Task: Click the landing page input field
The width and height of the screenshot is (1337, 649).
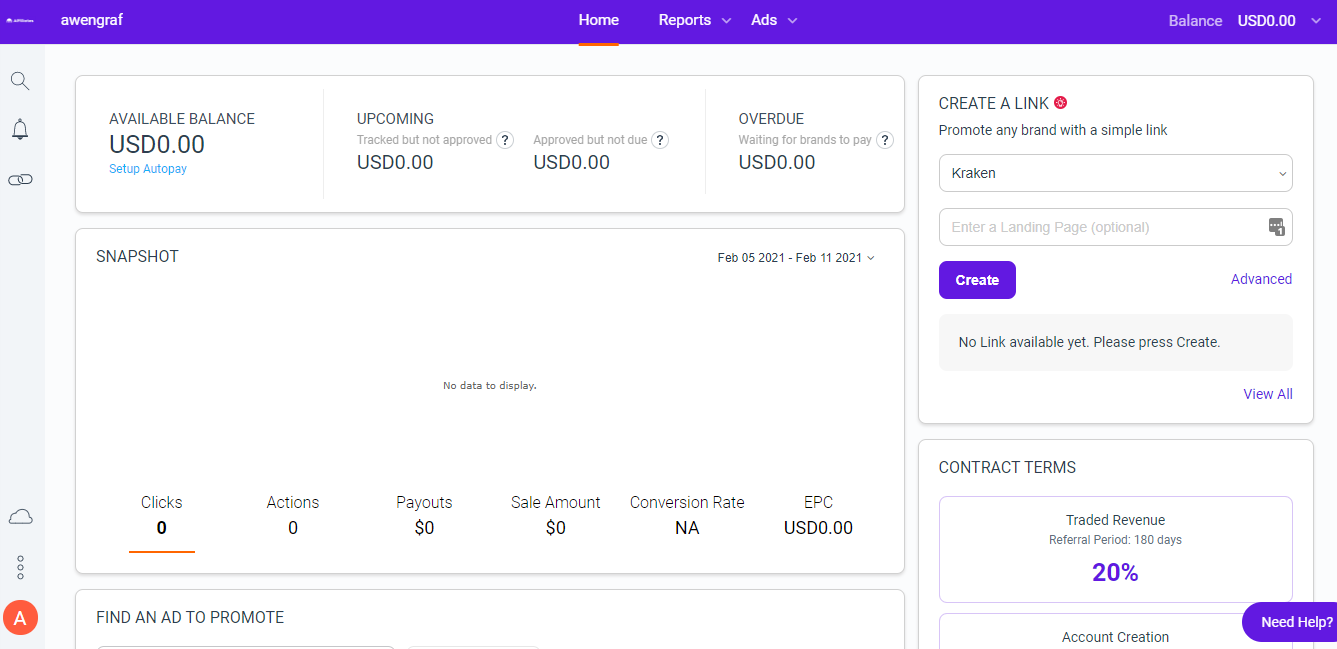Action: pos(1100,227)
